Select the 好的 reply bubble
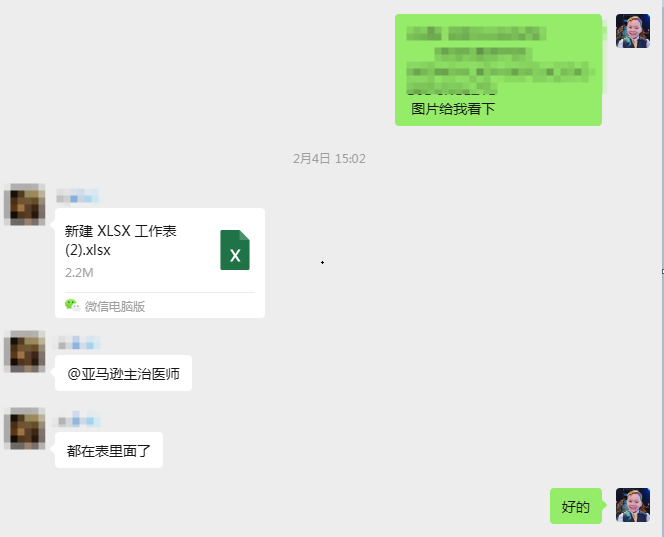The image size is (664, 537). (x=576, y=506)
